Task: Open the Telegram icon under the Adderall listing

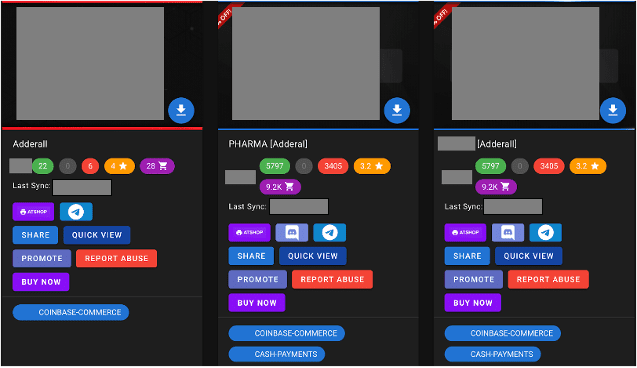Action: tap(76, 212)
